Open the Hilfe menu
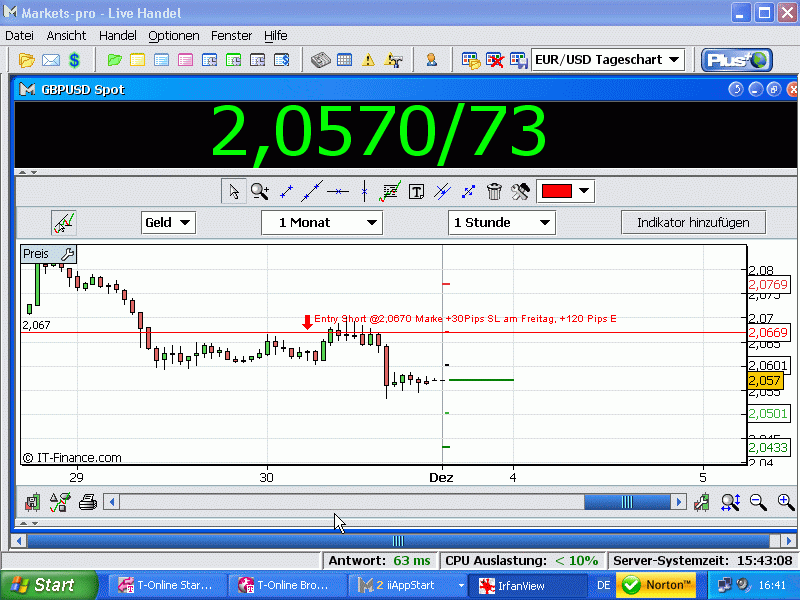800x600 pixels. click(x=276, y=36)
